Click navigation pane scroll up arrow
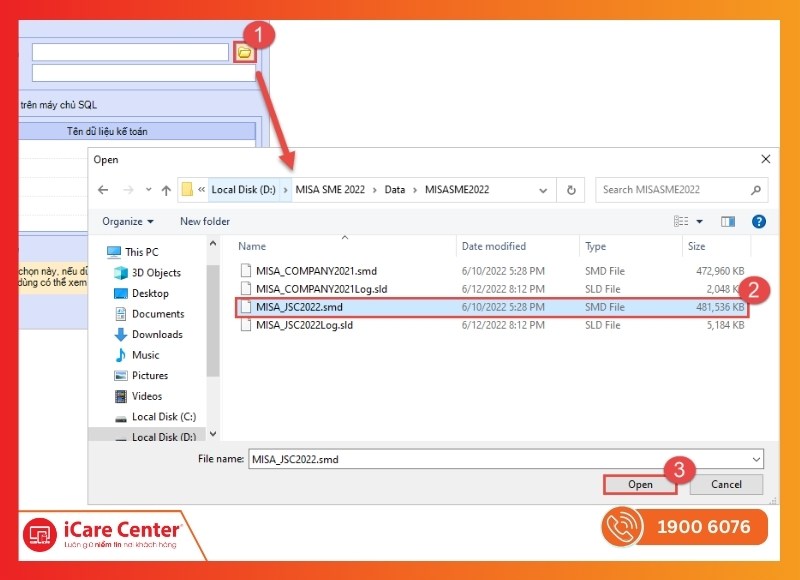The width and height of the screenshot is (800, 580). [x=213, y=243]
